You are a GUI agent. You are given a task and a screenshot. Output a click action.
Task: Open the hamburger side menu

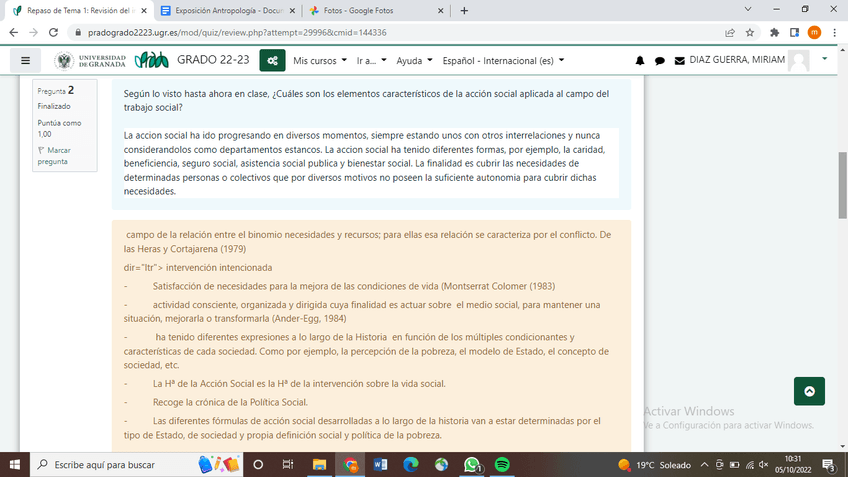[x=25, y=61]
